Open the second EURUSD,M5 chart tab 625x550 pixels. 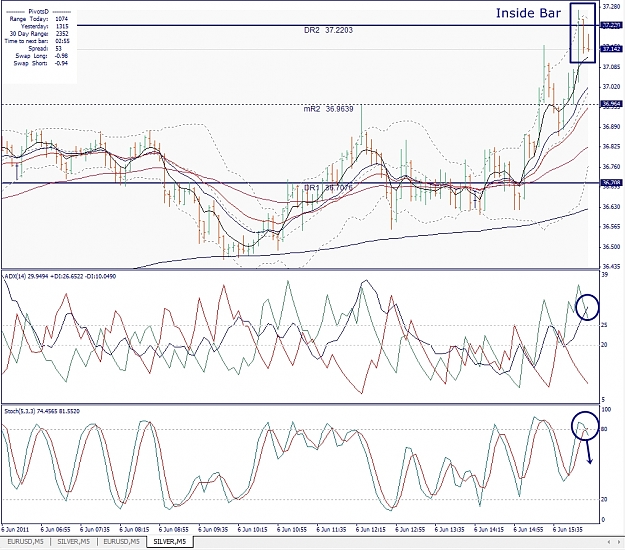[122, 542]
